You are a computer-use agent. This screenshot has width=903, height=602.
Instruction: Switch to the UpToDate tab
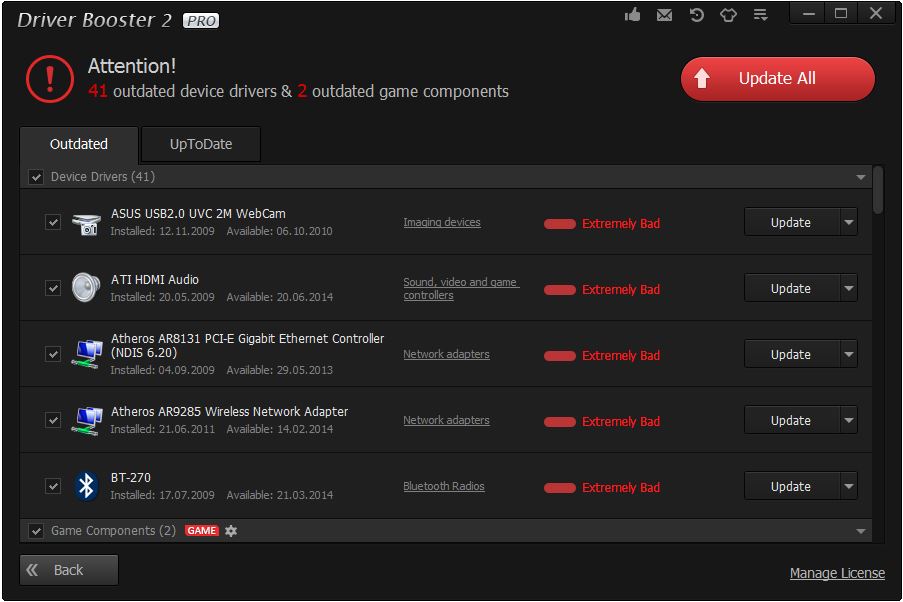[201, 145]
